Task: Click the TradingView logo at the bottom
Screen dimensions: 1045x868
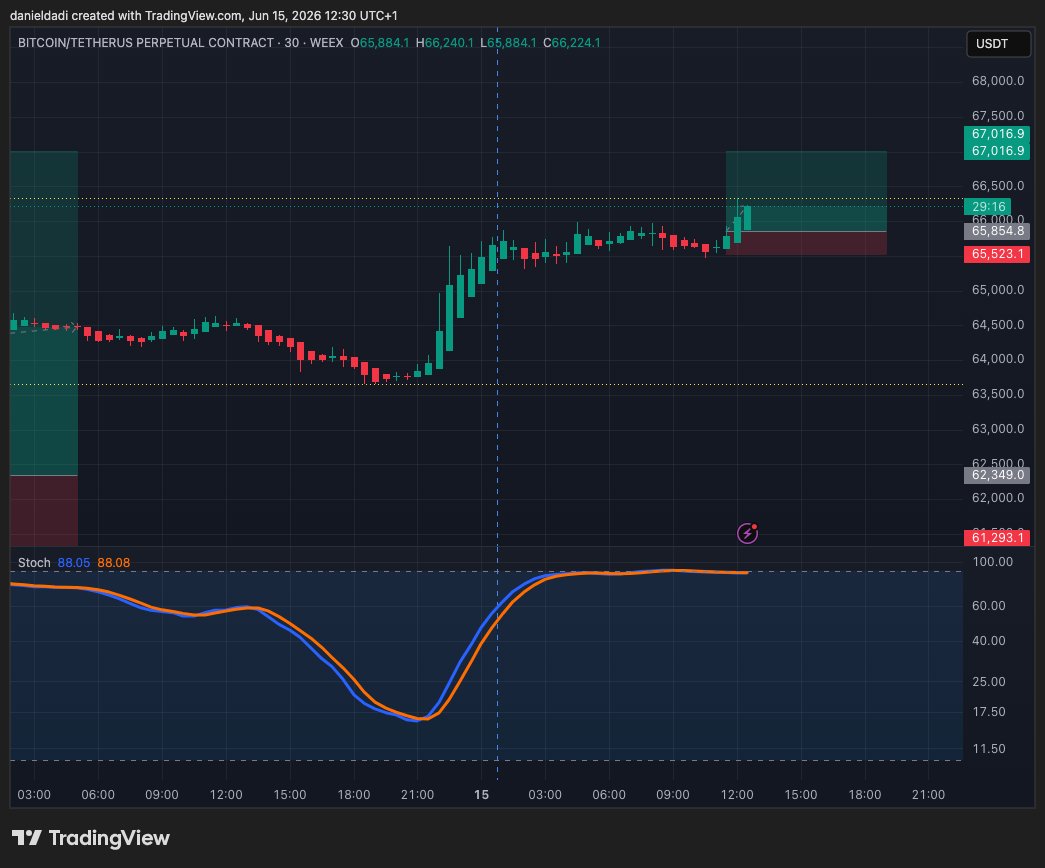Action: pyautogui.click(x=91, y=838)
